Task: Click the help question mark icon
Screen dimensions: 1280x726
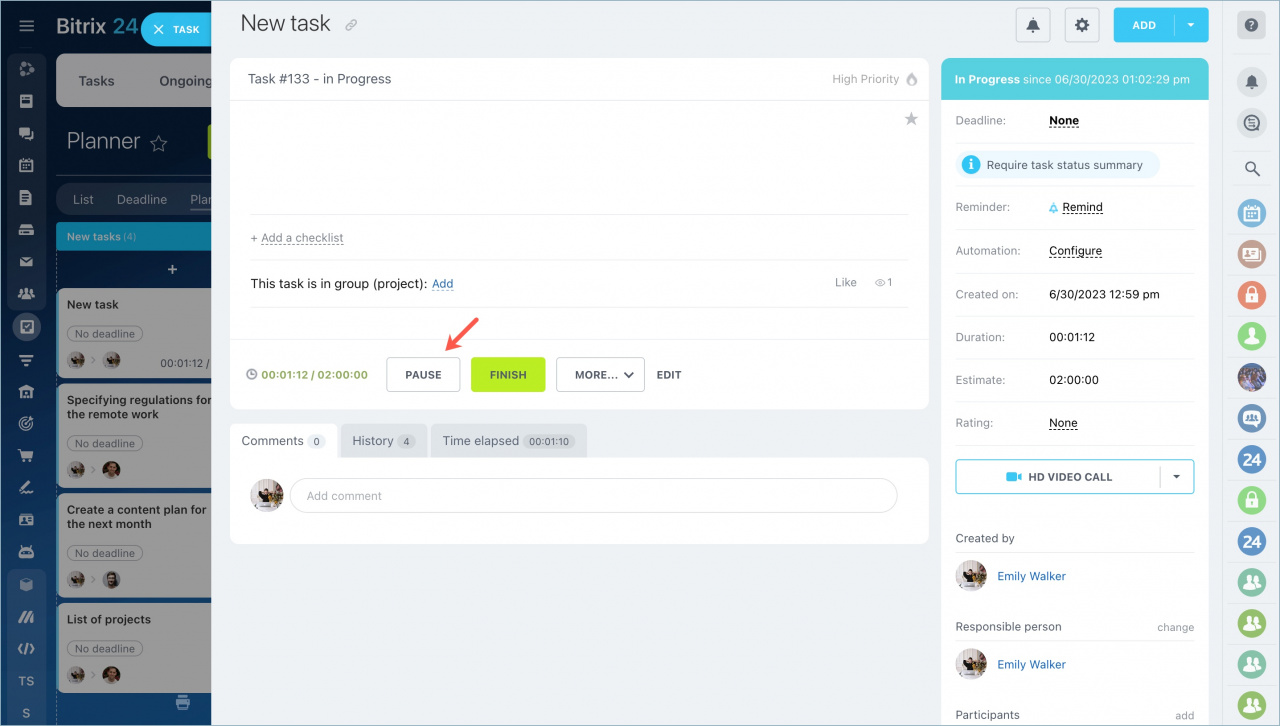Action: tap(1251, 24)
